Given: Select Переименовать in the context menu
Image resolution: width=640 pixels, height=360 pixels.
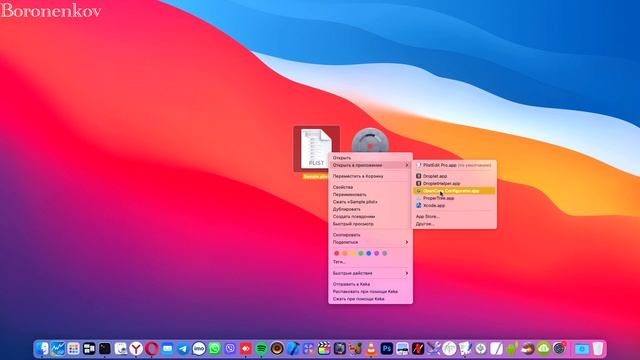Looking at the screenshot, I should 370,194.
